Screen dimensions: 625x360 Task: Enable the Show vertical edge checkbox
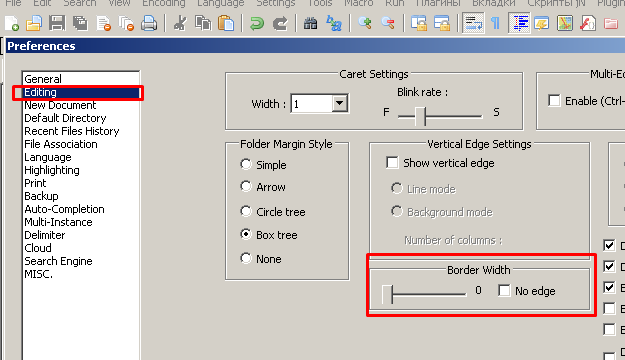point(392,163)
